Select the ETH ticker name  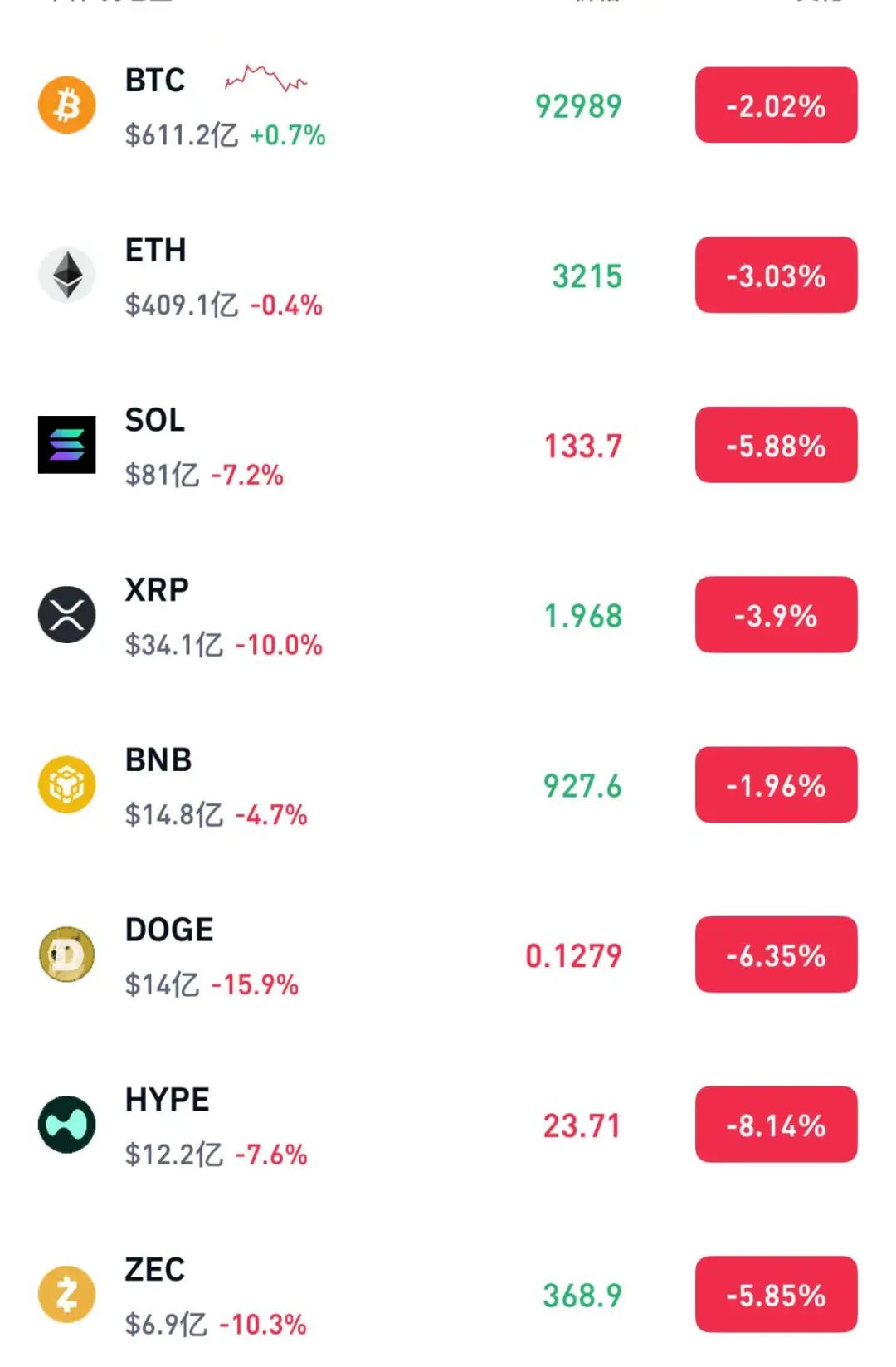155,250
